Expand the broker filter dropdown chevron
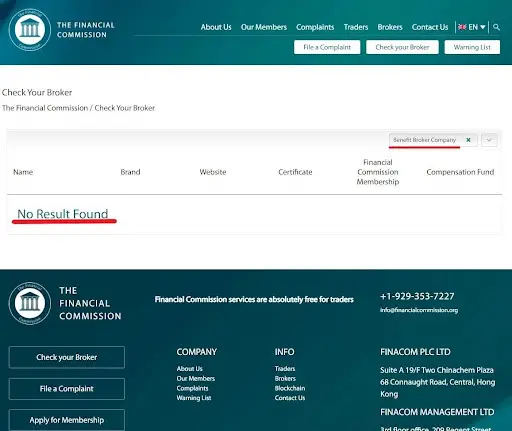 (x=489, y=140)
